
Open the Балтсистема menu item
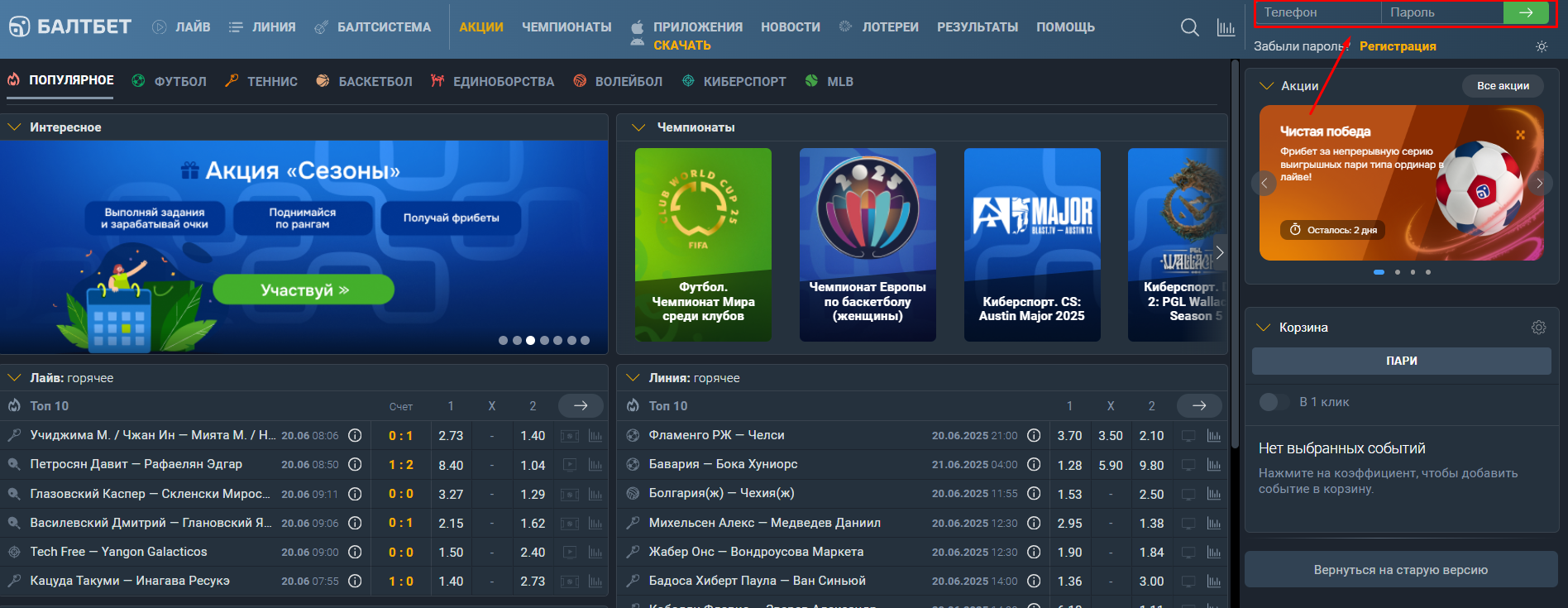[x=373, y=27]
